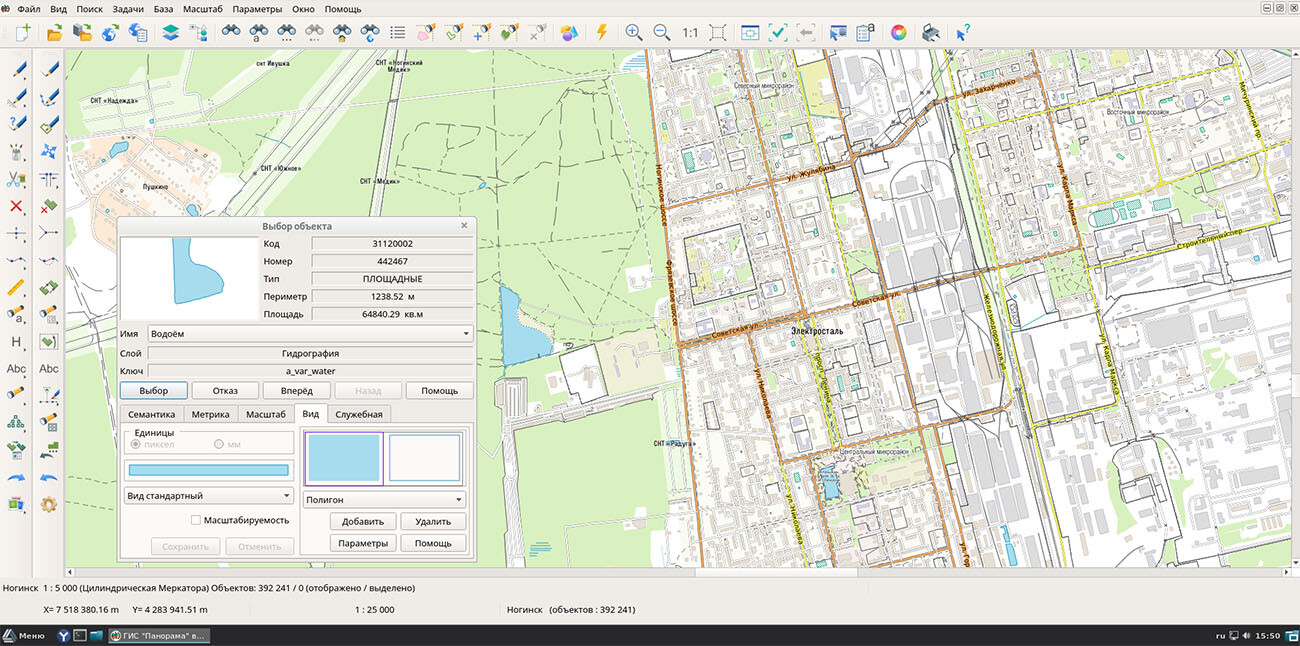Open the printer icon in toolbar
Screen dimensions: 1300x646
929,32
